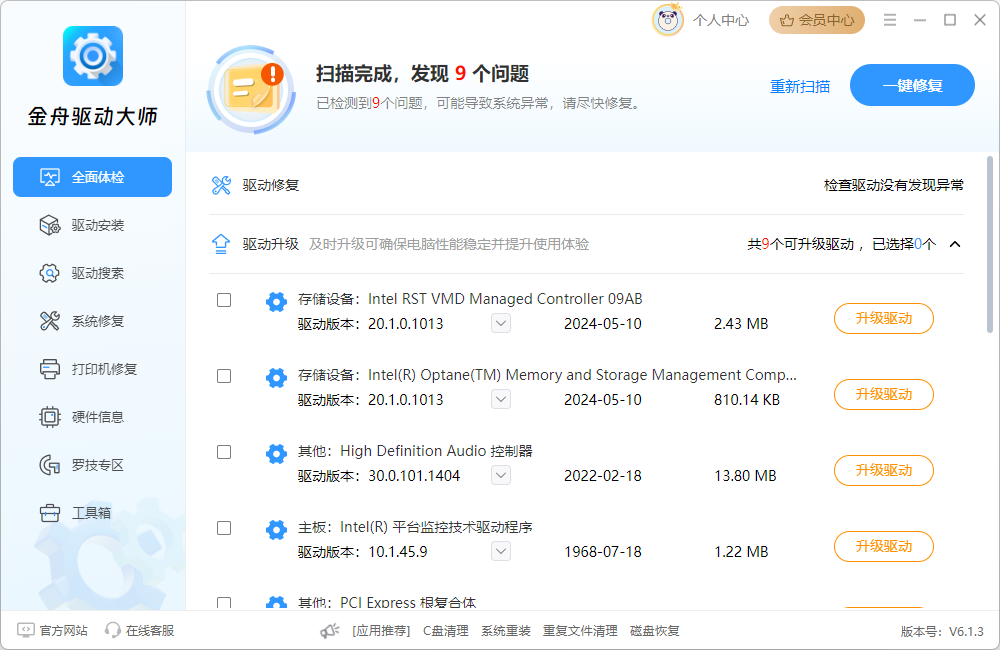Screen dimensions: 1000x650
Task: Tick checkbox for High Definition Audio 控制器
Action: [x=224, y=452]
